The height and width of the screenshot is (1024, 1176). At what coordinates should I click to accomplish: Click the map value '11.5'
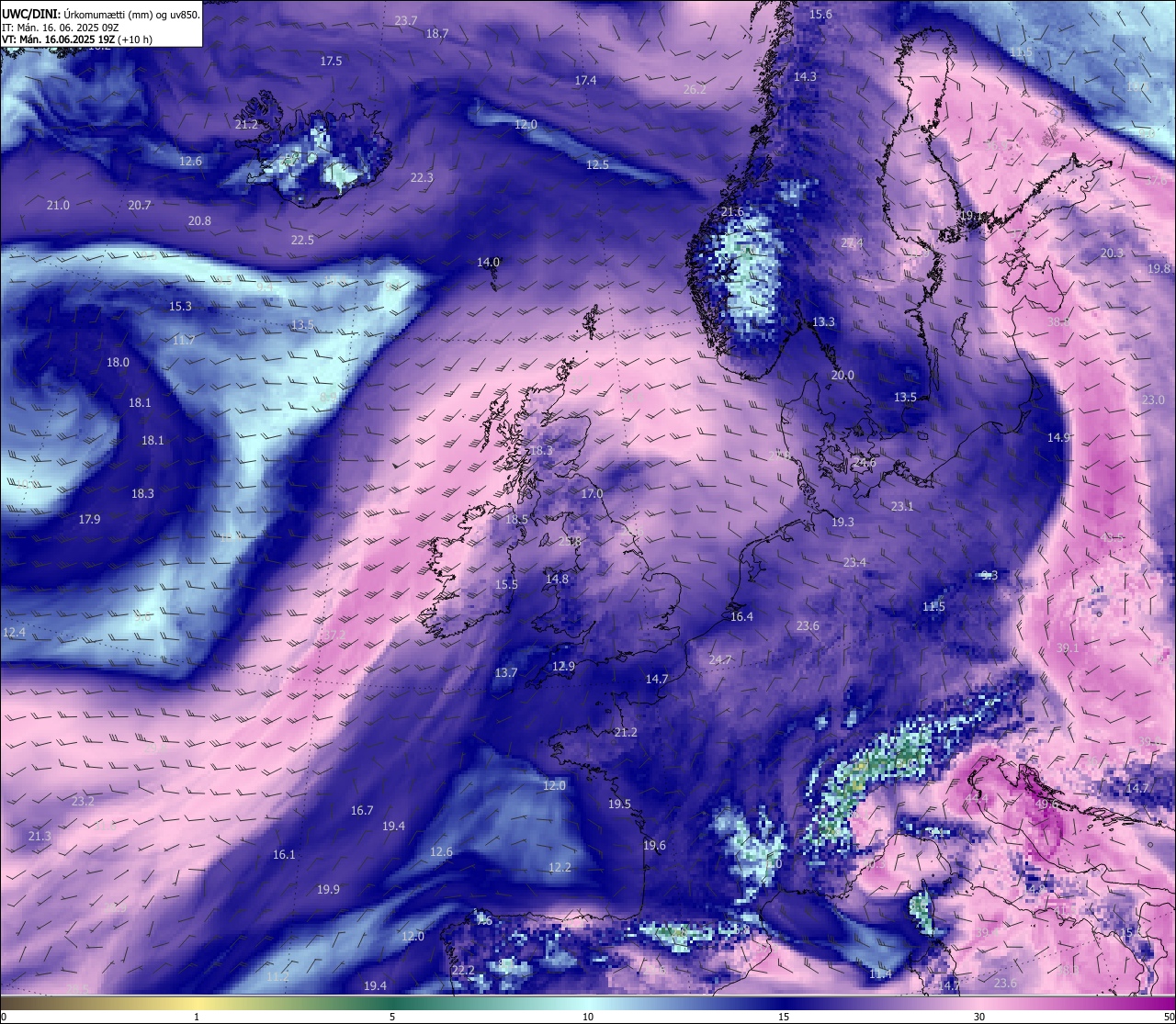click(x=933, y=606)
